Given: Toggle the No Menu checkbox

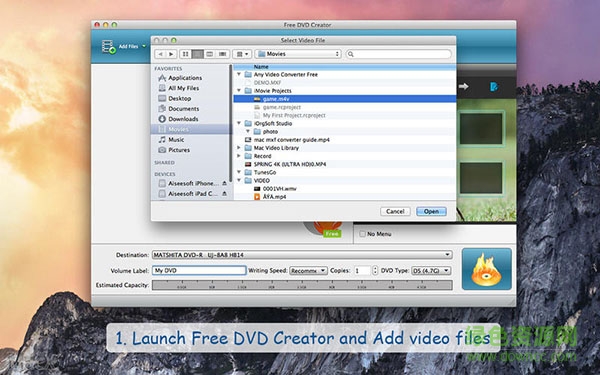Looking at the screenshot, I should click(x=362, y=234).
